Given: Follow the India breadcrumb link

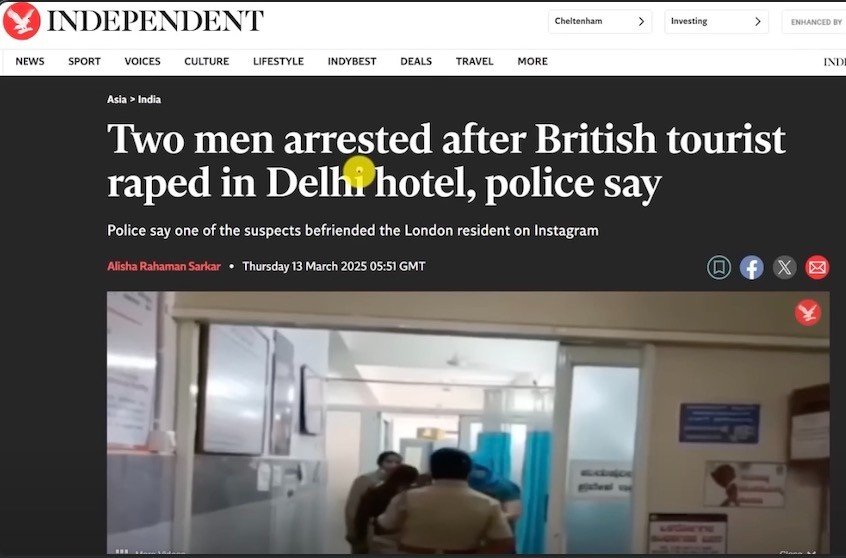Looking at the screenshot, I should click(x=149, y=99).
